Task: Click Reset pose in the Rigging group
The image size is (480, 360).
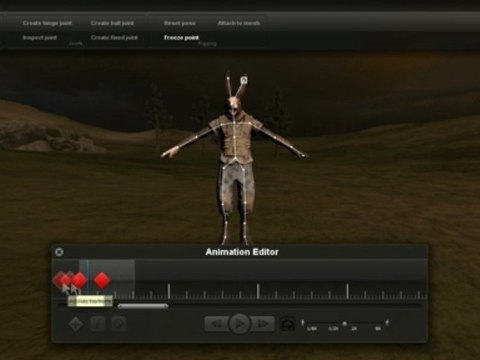Action: coord(180,23)
